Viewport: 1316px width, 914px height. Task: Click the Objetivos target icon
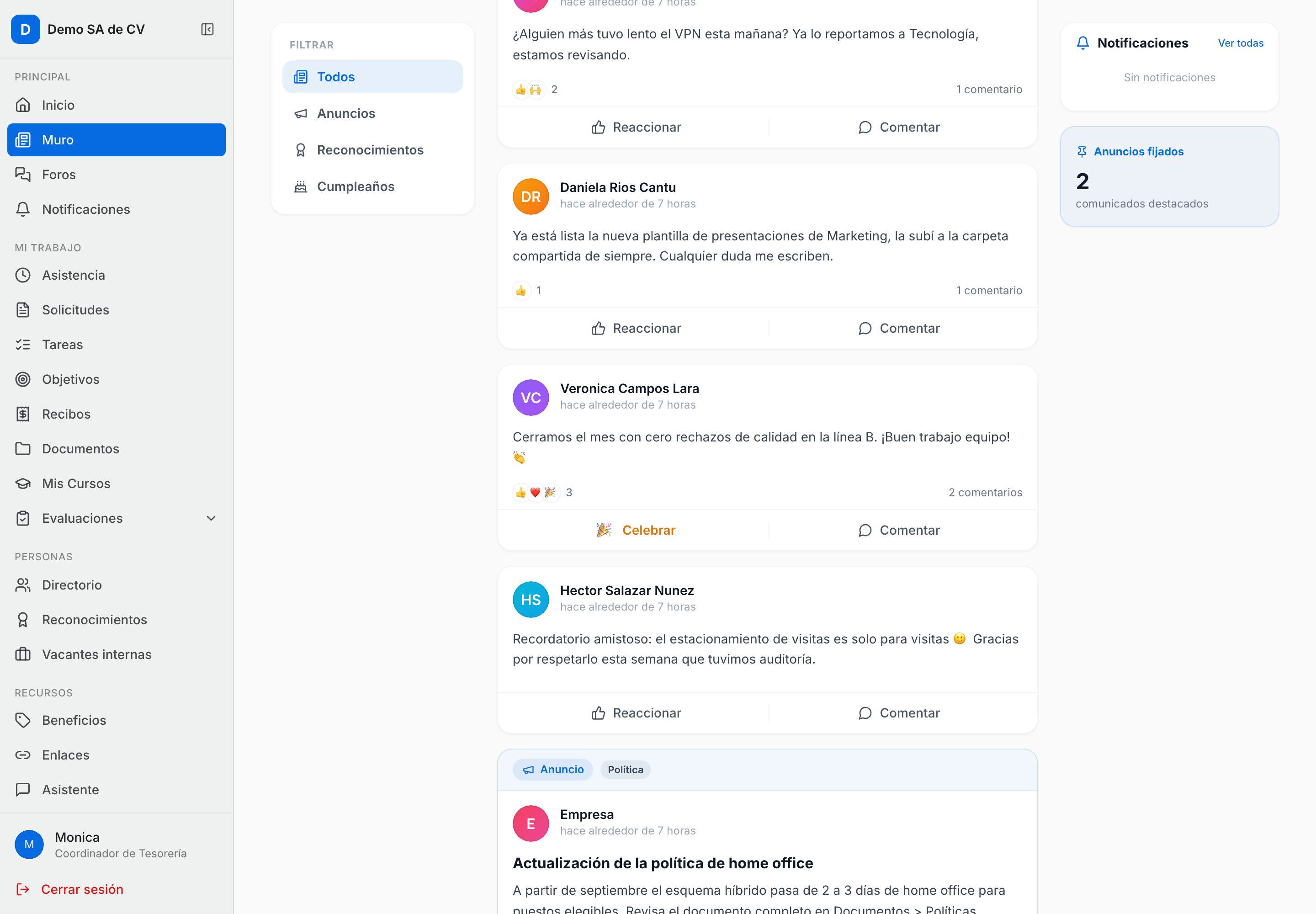(23, 379)
